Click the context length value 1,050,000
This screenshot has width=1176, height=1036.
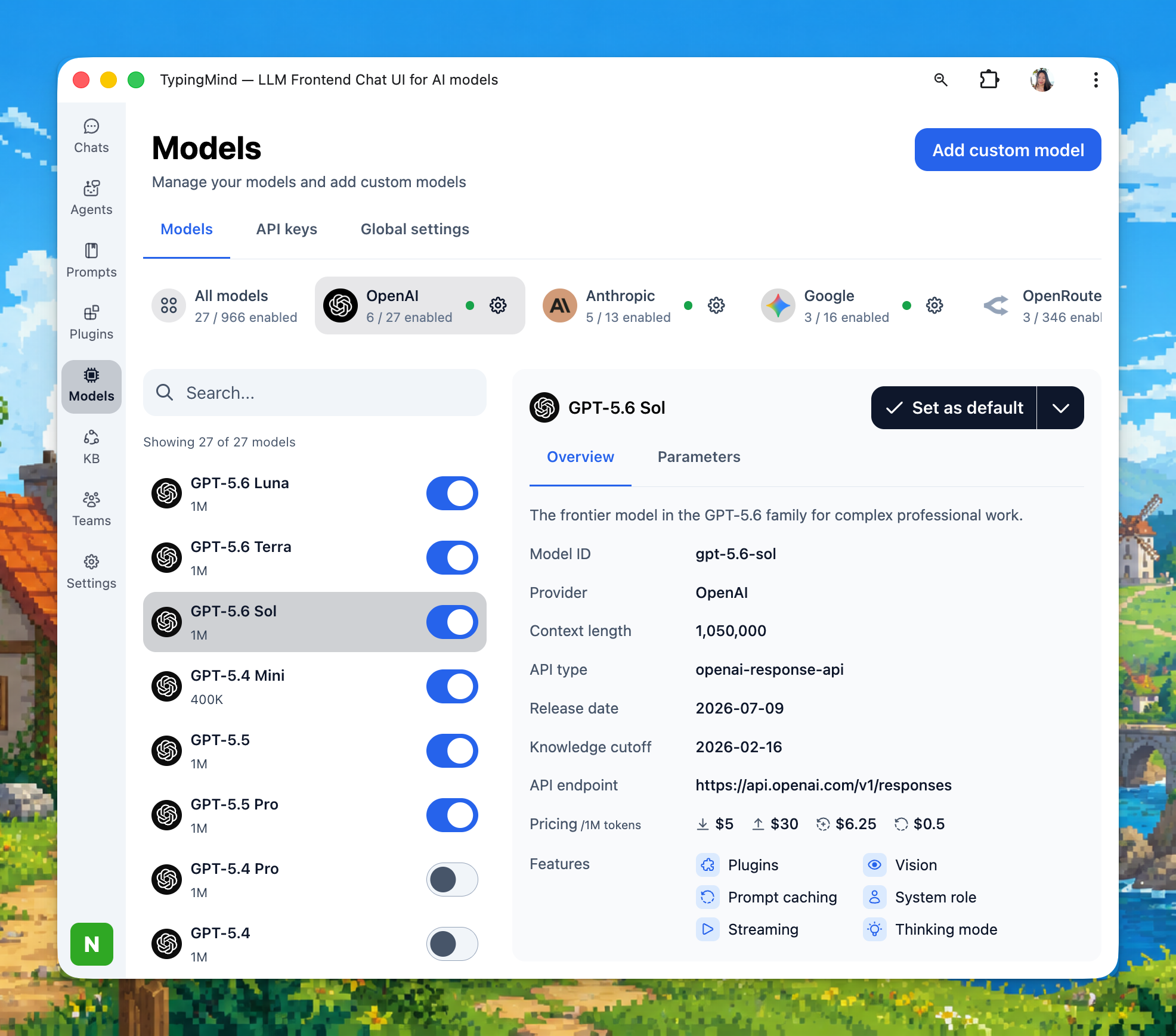pos(731,631)
